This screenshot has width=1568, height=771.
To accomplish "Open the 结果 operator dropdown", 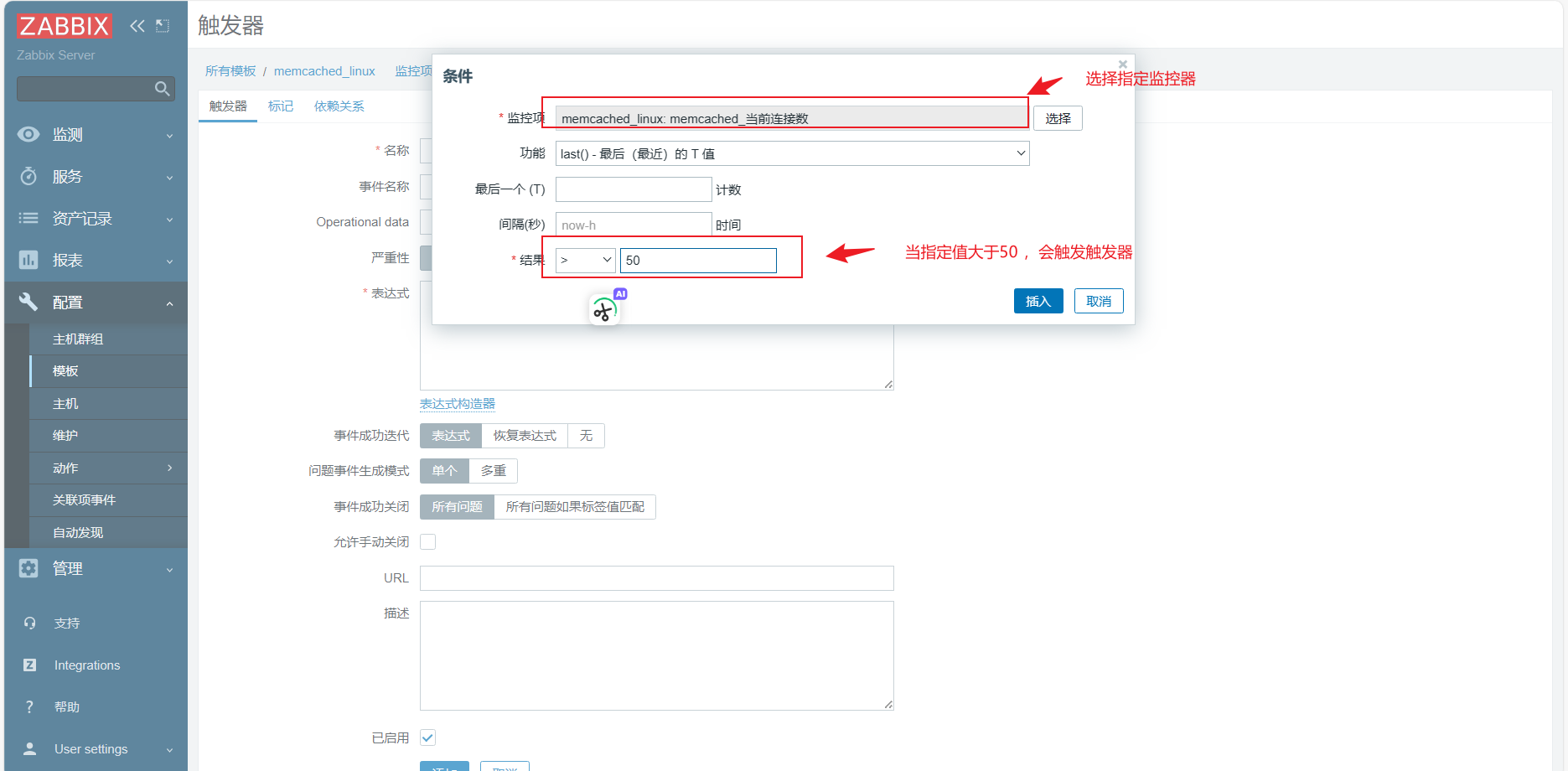I will pos(586,261).
